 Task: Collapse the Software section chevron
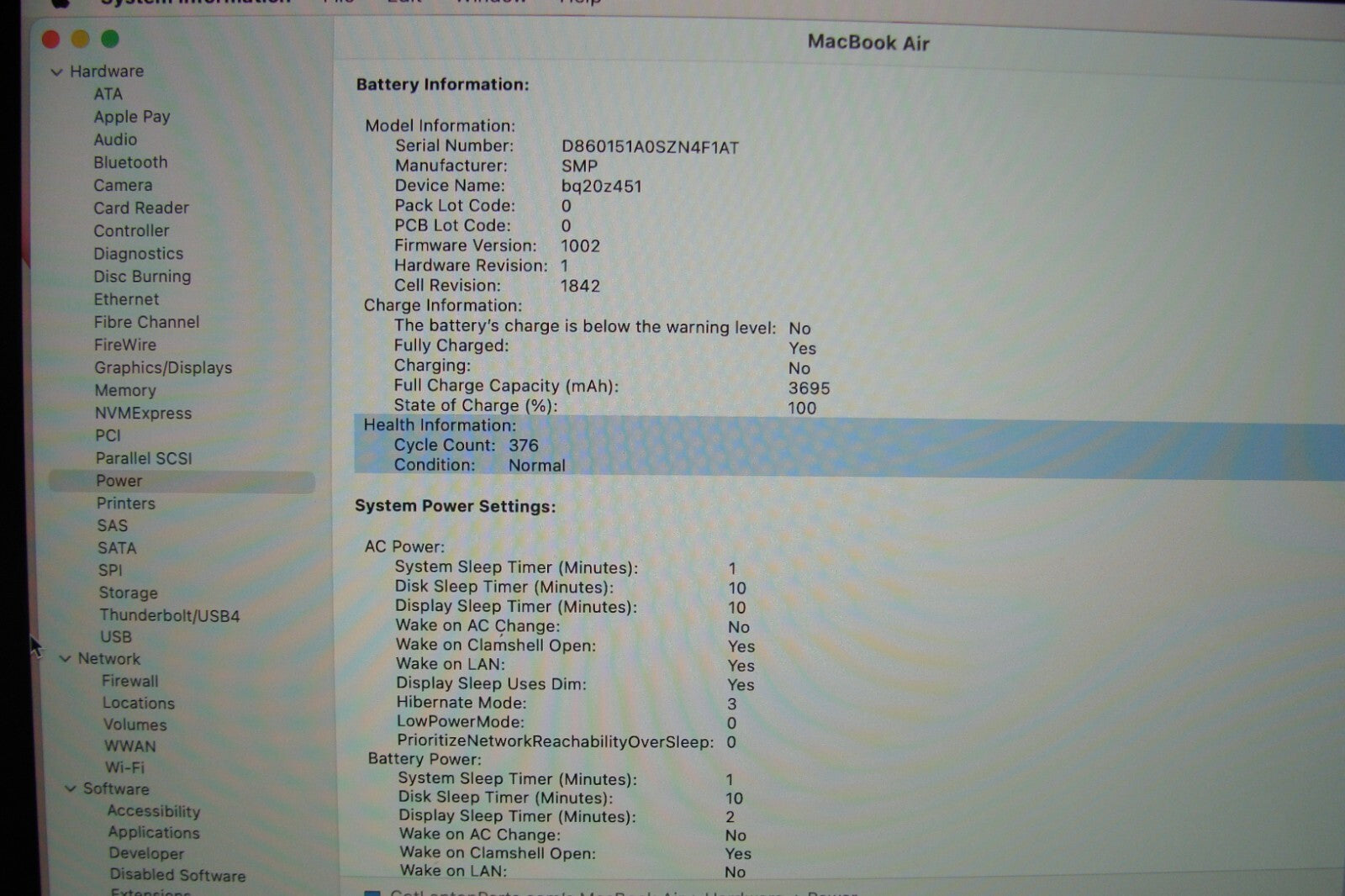point(71,788)
